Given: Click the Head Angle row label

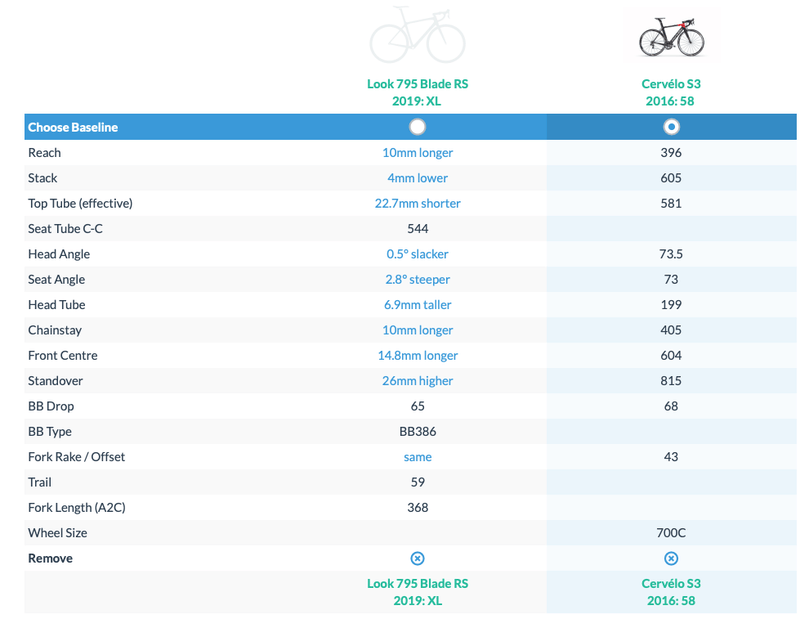Looking at the screenshot, I should [59, 254].
